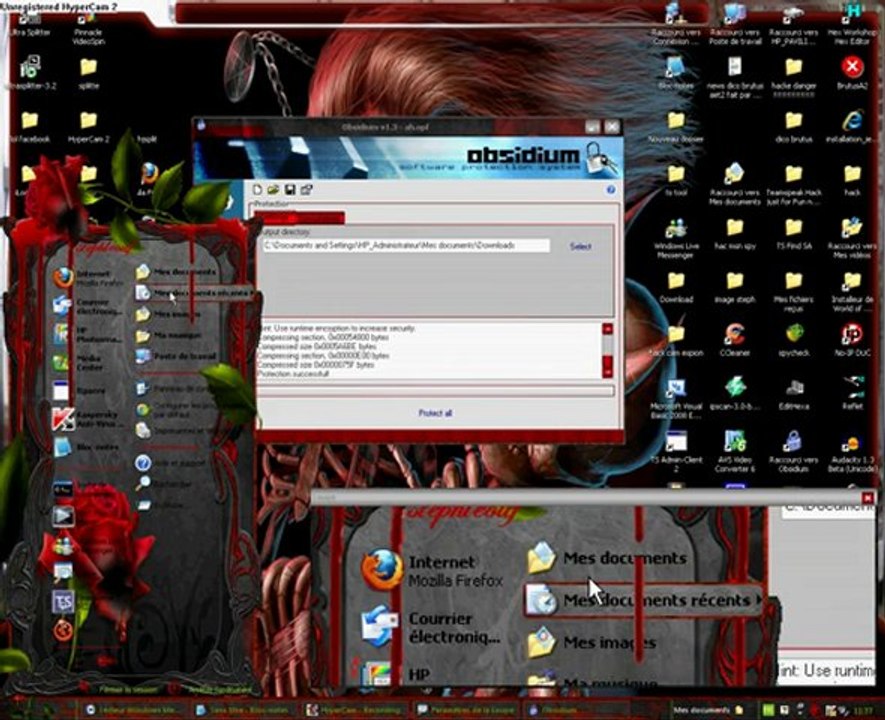
Task: Click Mes images in the magnifier window
Action: 591,643
